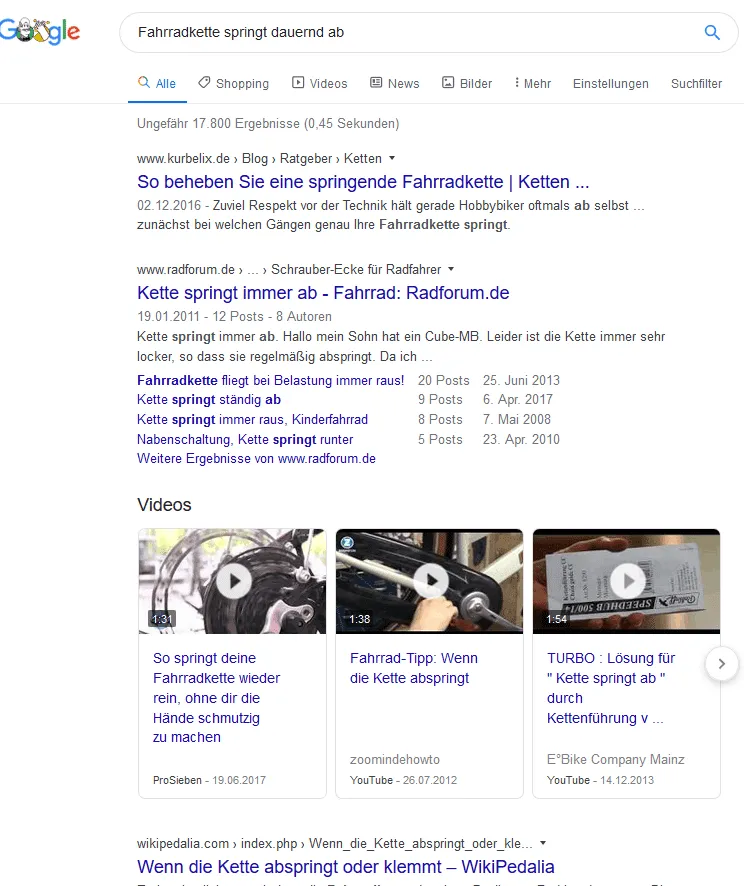
Task: Play the 1:31 ProSieben video thumbnail
Action: [232, 581]
